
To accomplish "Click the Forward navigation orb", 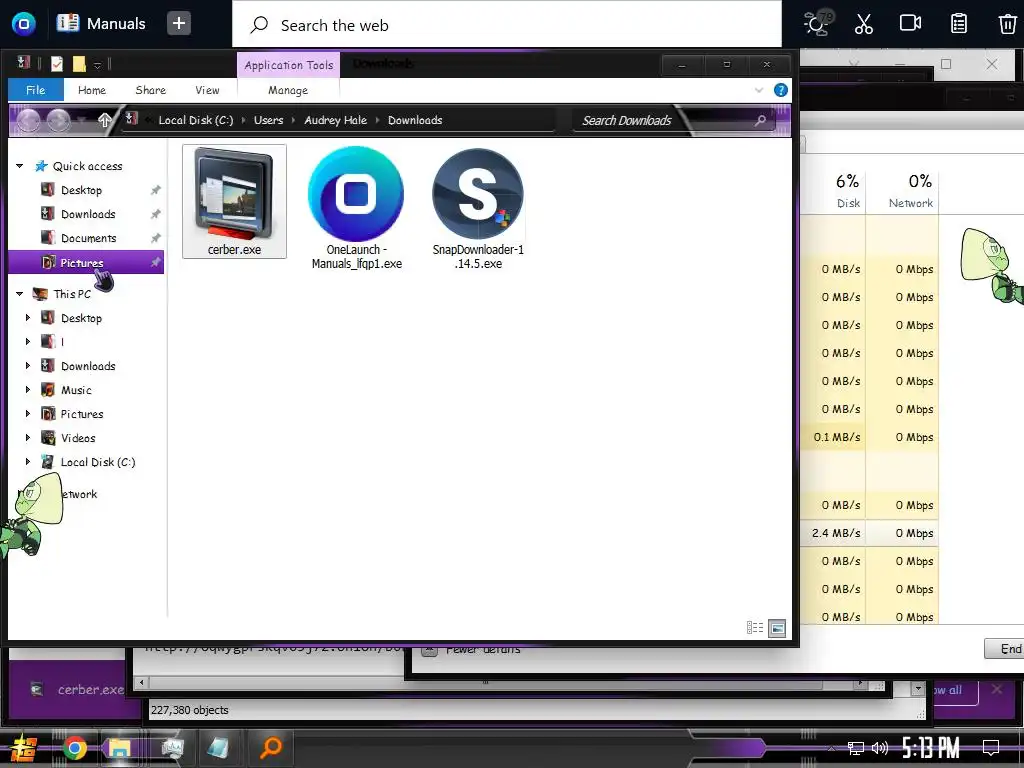I will pos(59,121).
